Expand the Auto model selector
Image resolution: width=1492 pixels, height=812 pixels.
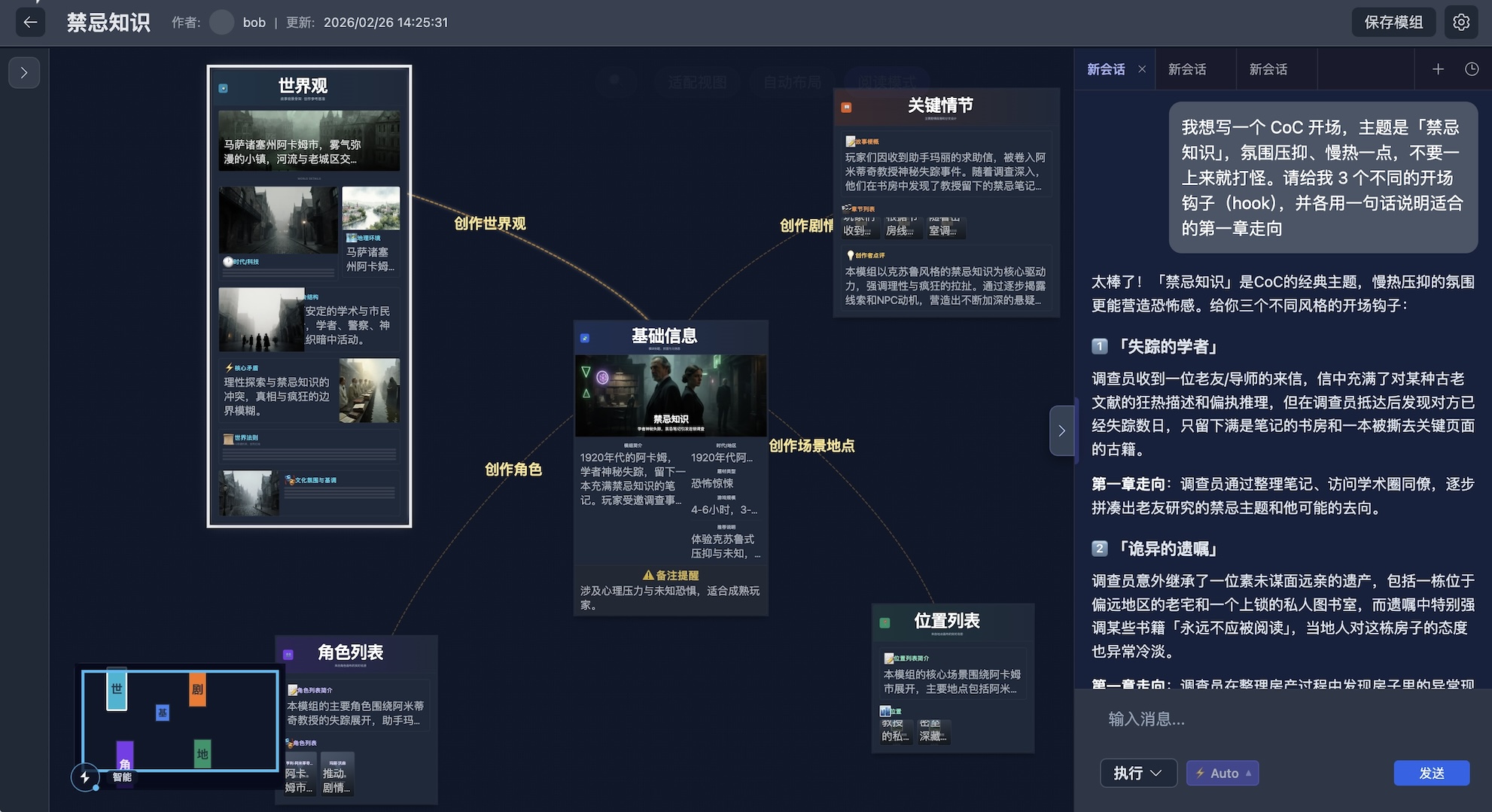[x=1222, y=773]
